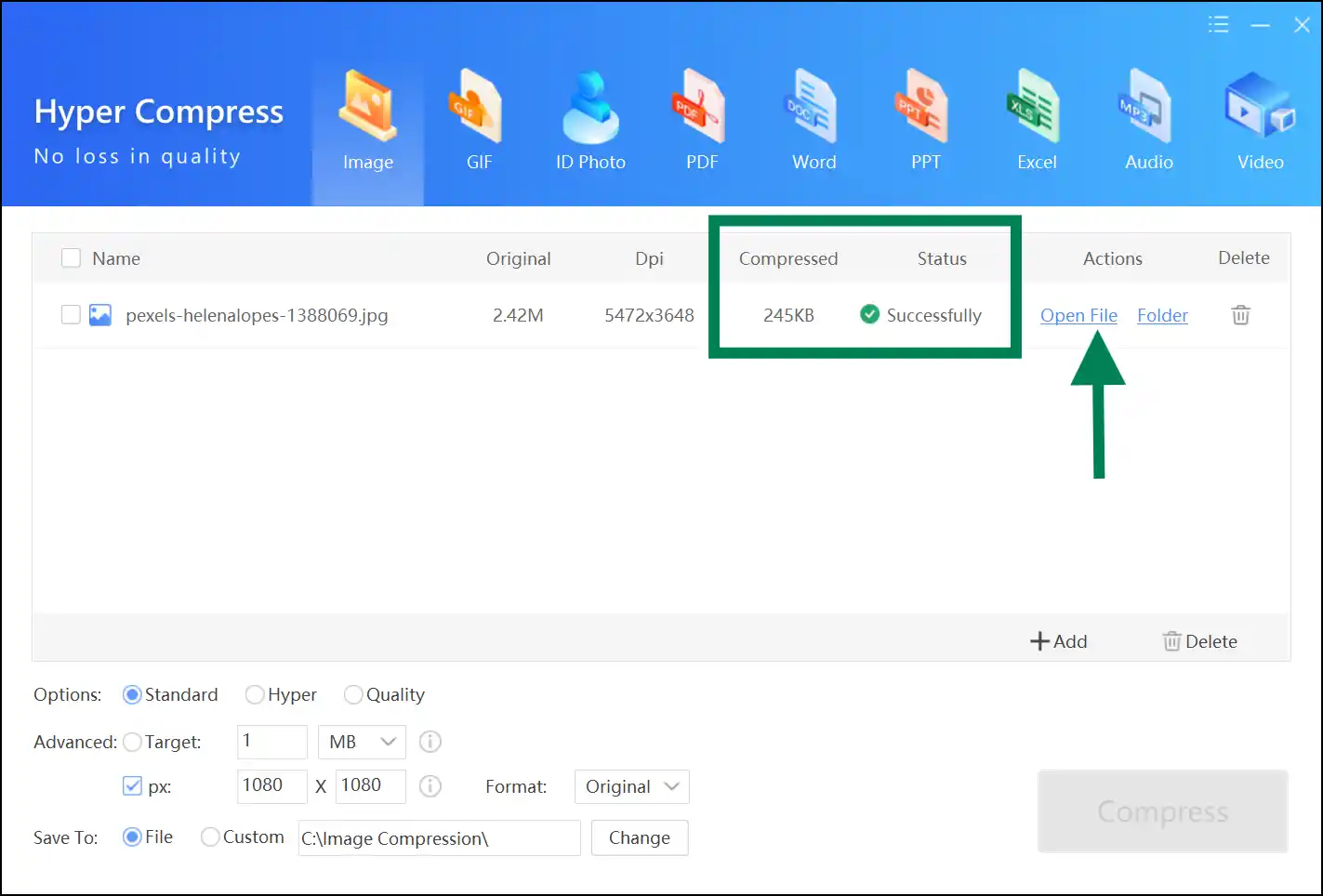Click the Compressed column header
The height and width of the screenshot is (896, 1323).
(788, 258)
